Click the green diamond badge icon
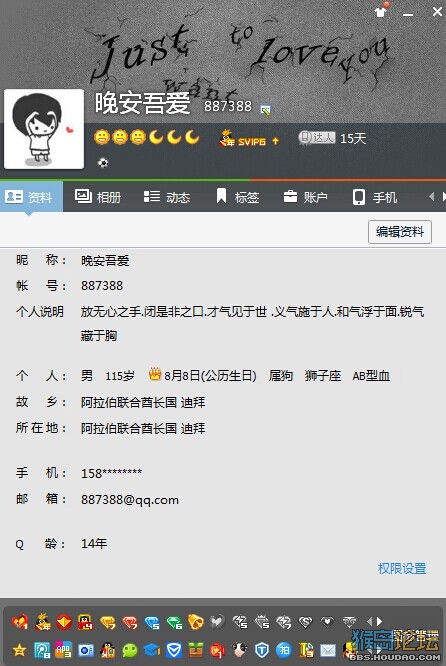Image resolution: width=446 pixels, height=666 pixels. [x=174, y=623]
